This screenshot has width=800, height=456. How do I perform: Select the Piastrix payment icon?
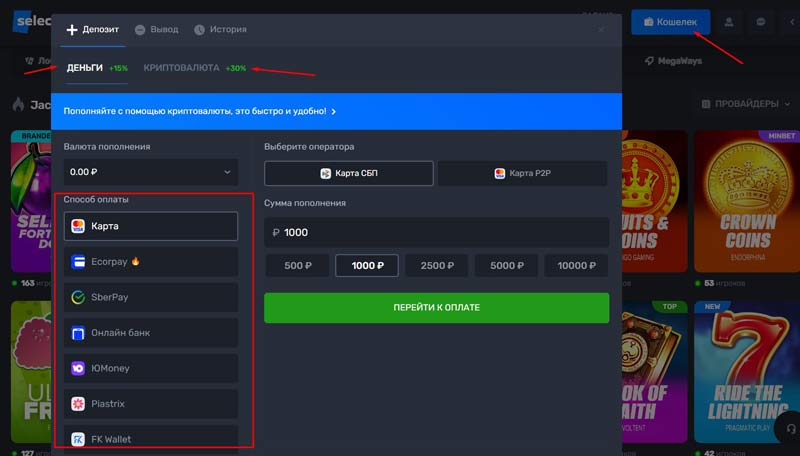point(78,403)
